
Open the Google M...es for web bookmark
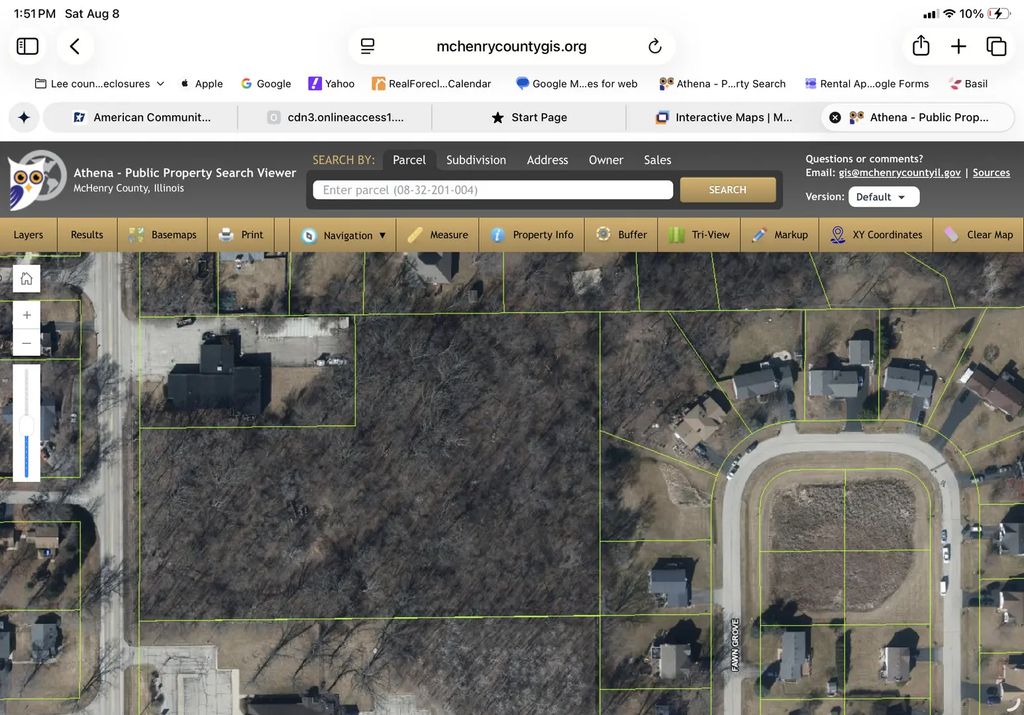[576, 84]
